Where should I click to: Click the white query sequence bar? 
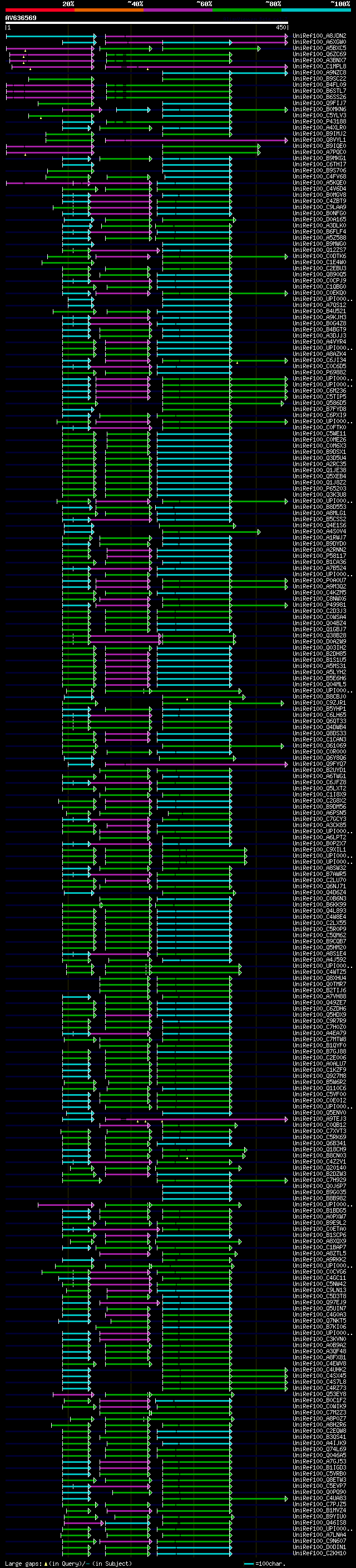click(x=147, y=23)
